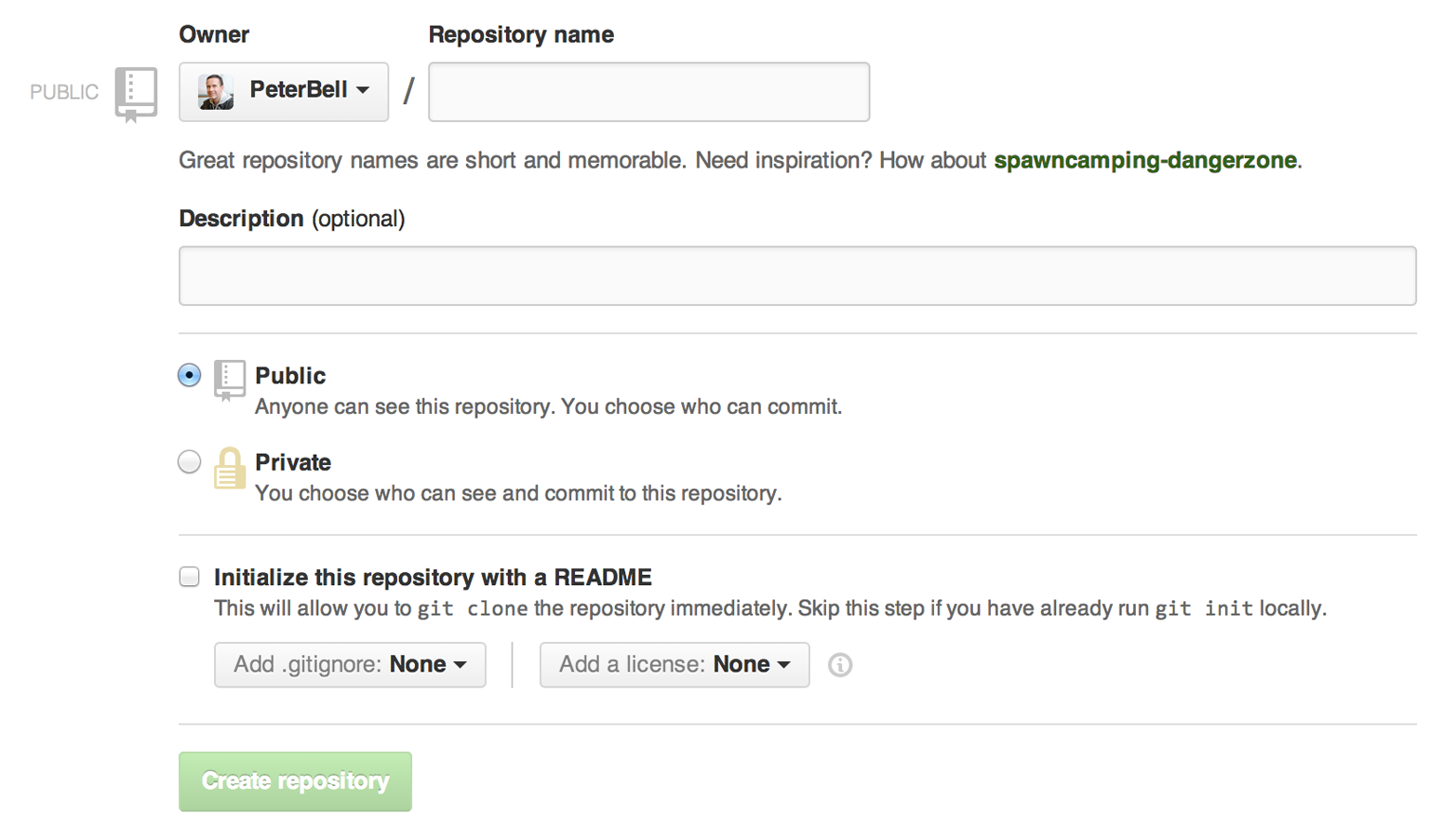Focus the Repository name input field
This screenshot has height=840, width=1456.
click(x=648, y=91)
